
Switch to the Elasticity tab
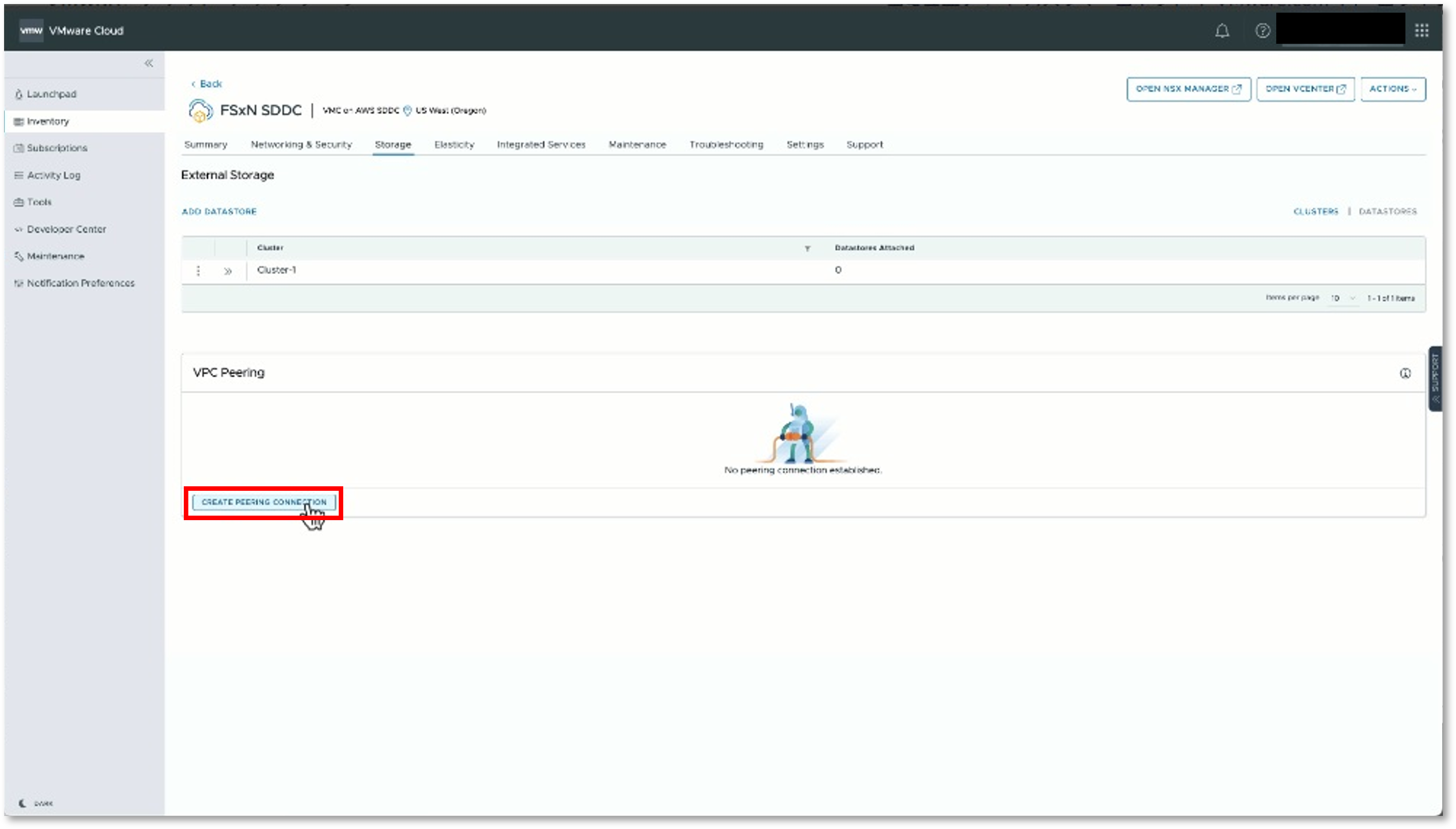454,144
